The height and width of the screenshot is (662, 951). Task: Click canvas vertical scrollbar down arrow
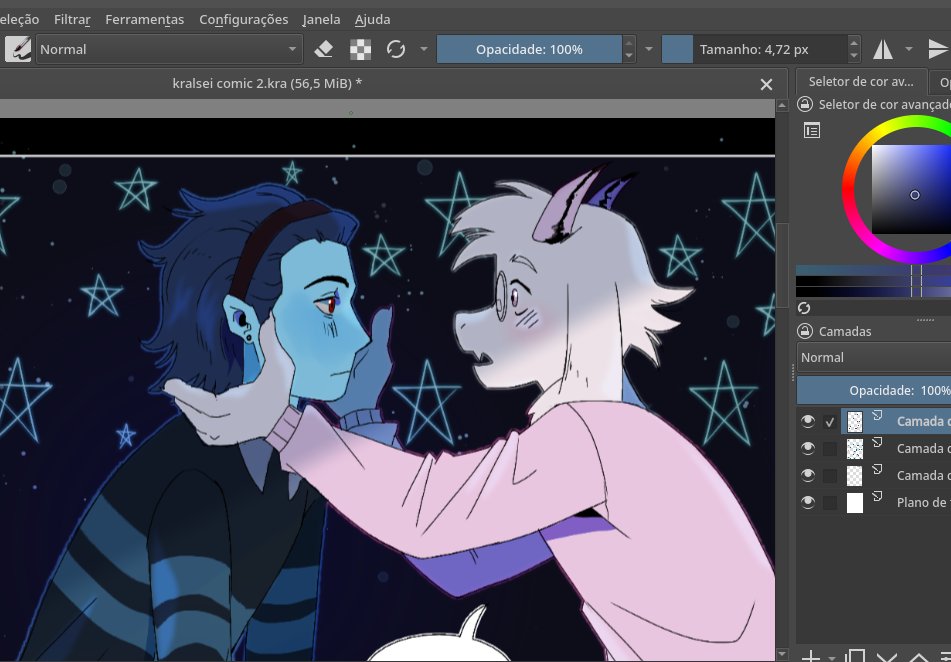coord(782,654)
